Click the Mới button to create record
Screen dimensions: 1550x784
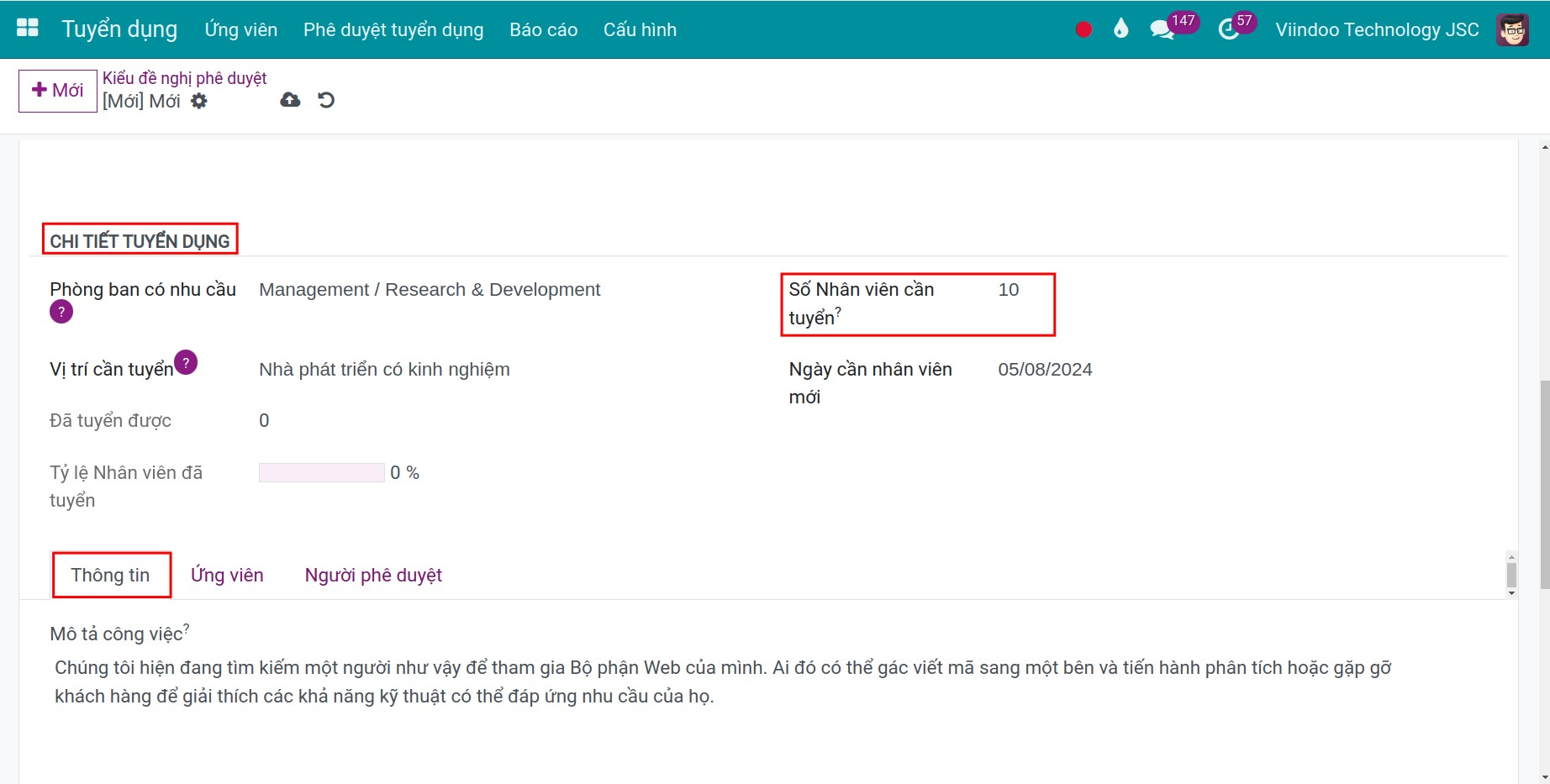[58, 91]
